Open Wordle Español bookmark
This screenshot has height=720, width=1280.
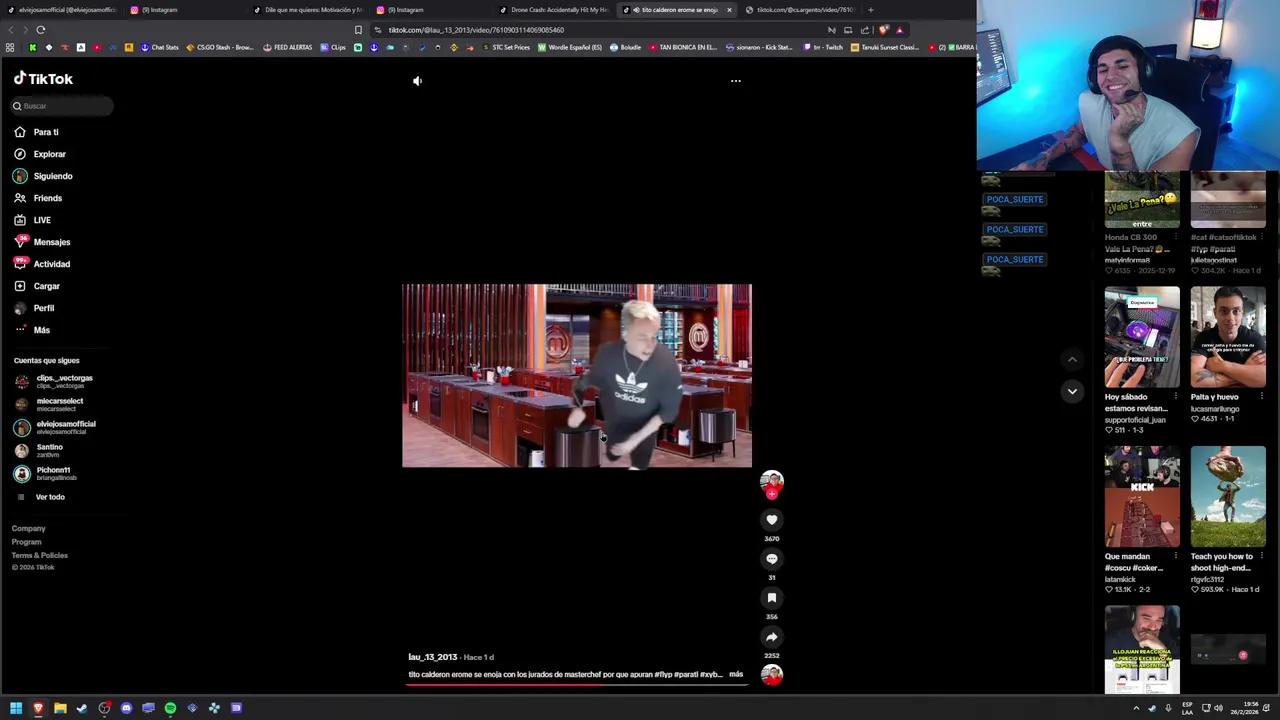coord(570,47)
